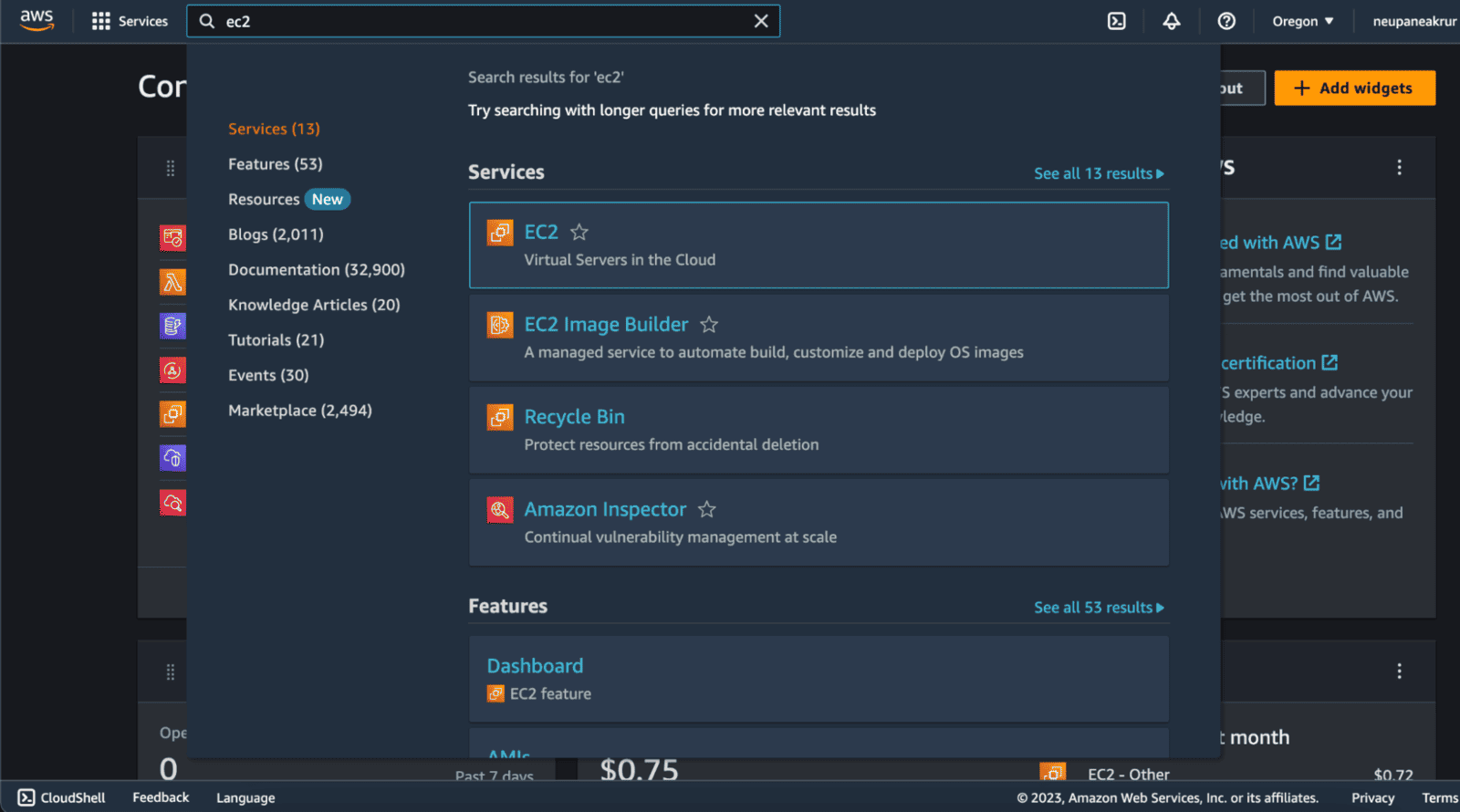
Task: Favorite EC2 Image Builder with star
Action: coord(709,325)
